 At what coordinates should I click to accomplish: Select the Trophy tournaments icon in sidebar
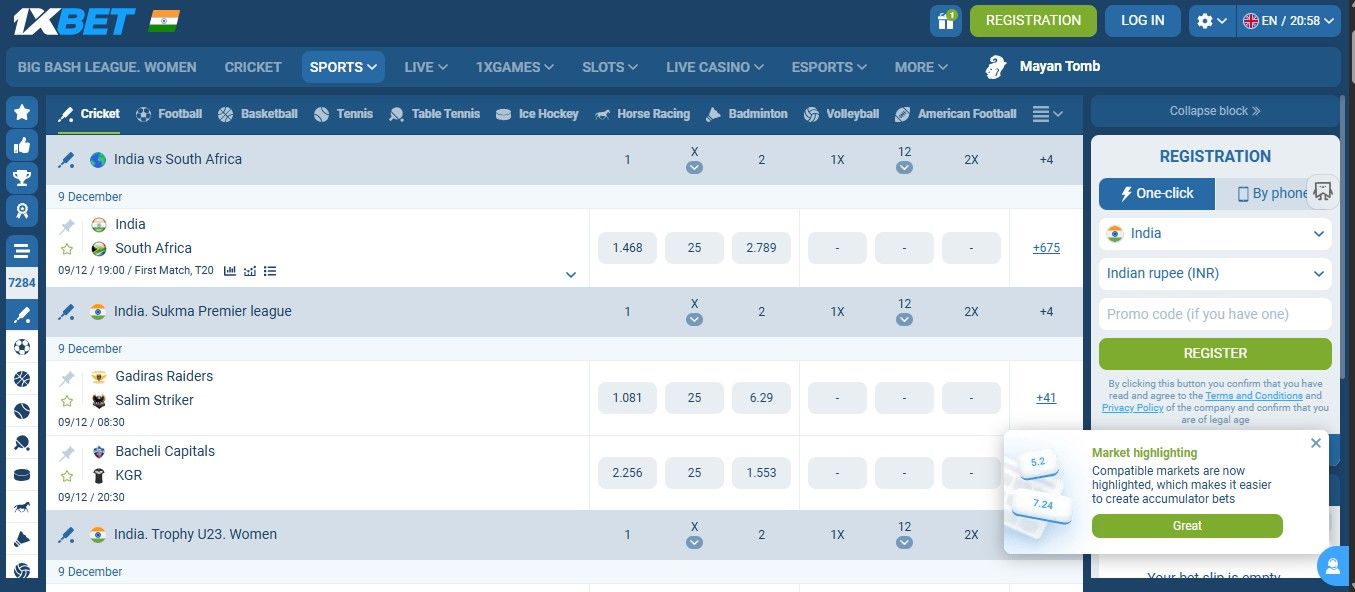pos(22,178)
